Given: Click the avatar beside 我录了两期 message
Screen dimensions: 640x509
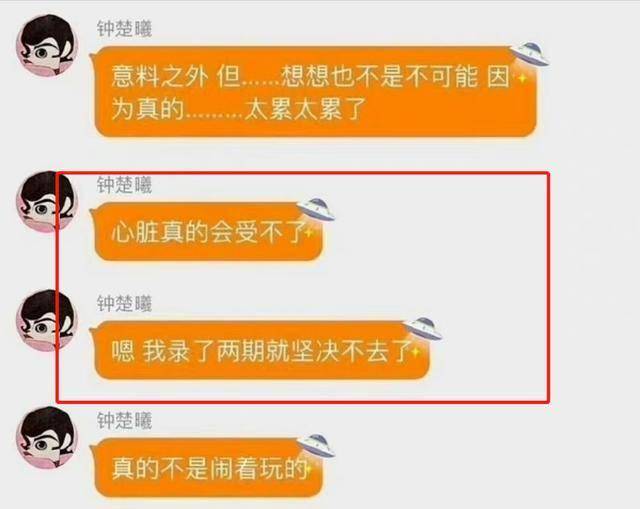Looking at the screenshot, I should [x=47, y=320].
